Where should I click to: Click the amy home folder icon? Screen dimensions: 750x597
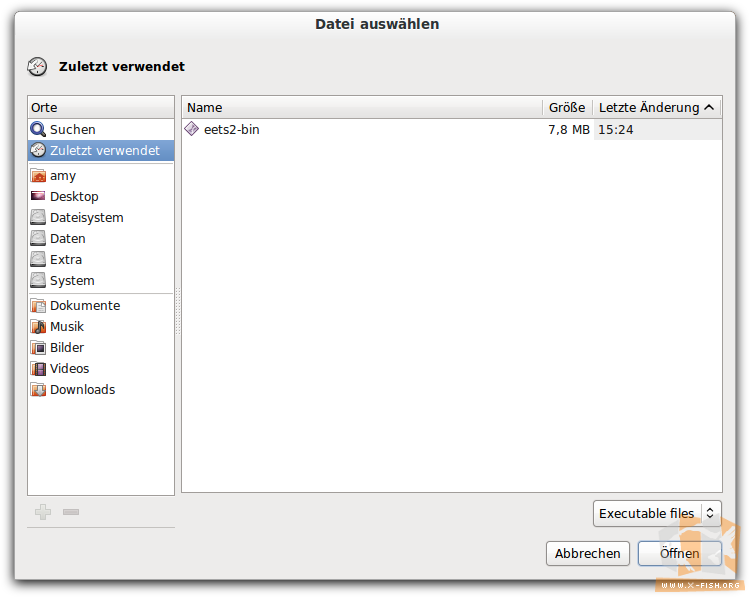[38, 176]
